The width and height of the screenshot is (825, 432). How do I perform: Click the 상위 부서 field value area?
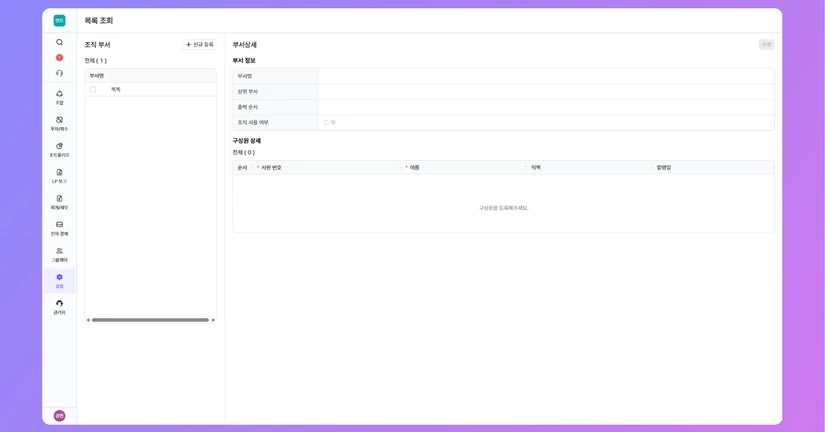546,92
